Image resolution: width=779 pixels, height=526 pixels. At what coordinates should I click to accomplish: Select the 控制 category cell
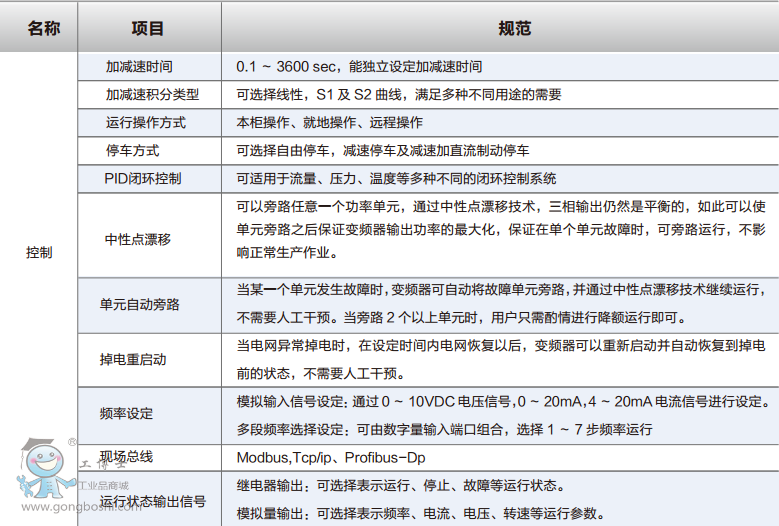[x=39, y=253]
